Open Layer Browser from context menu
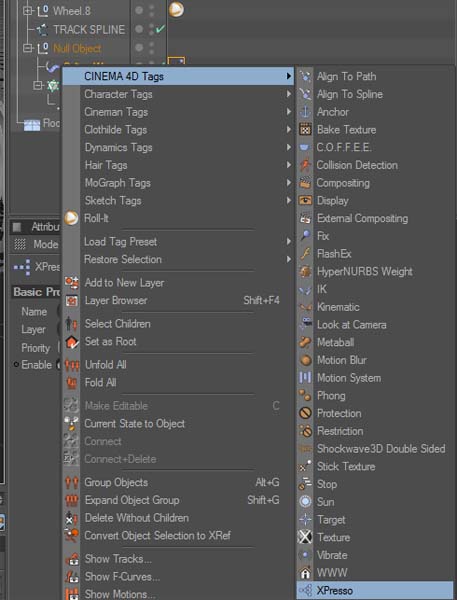The width and height of the screenshot is (457, 600). click(178, 300)
